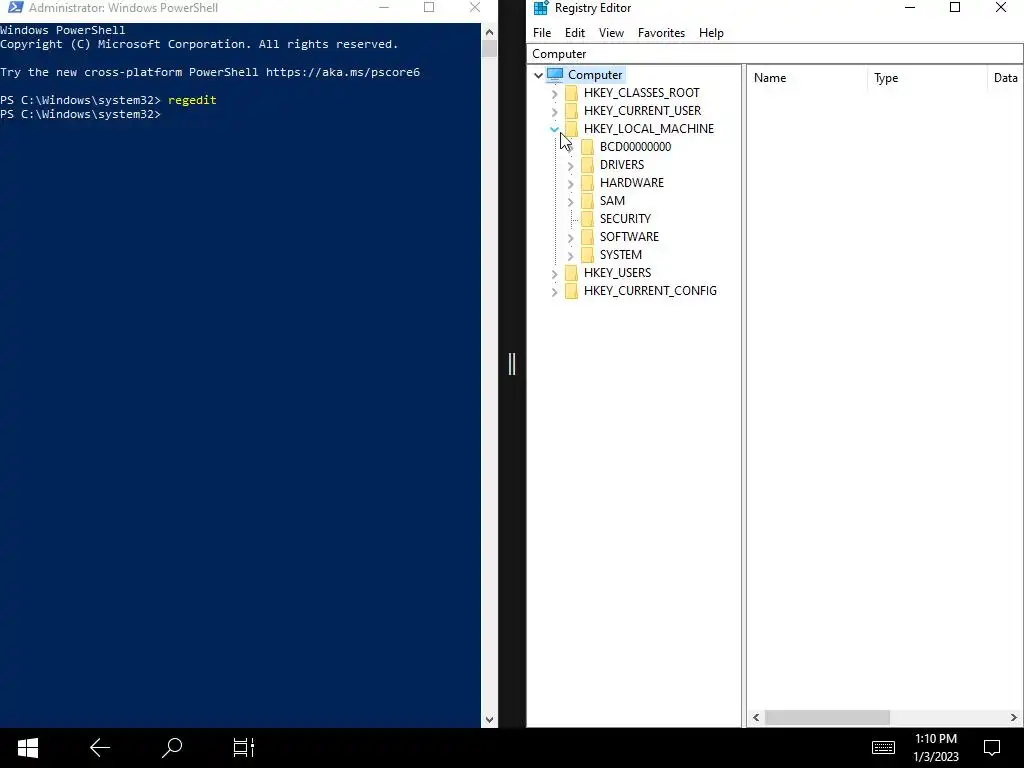Open Task View on the taskbar

(x=244, y=748)
